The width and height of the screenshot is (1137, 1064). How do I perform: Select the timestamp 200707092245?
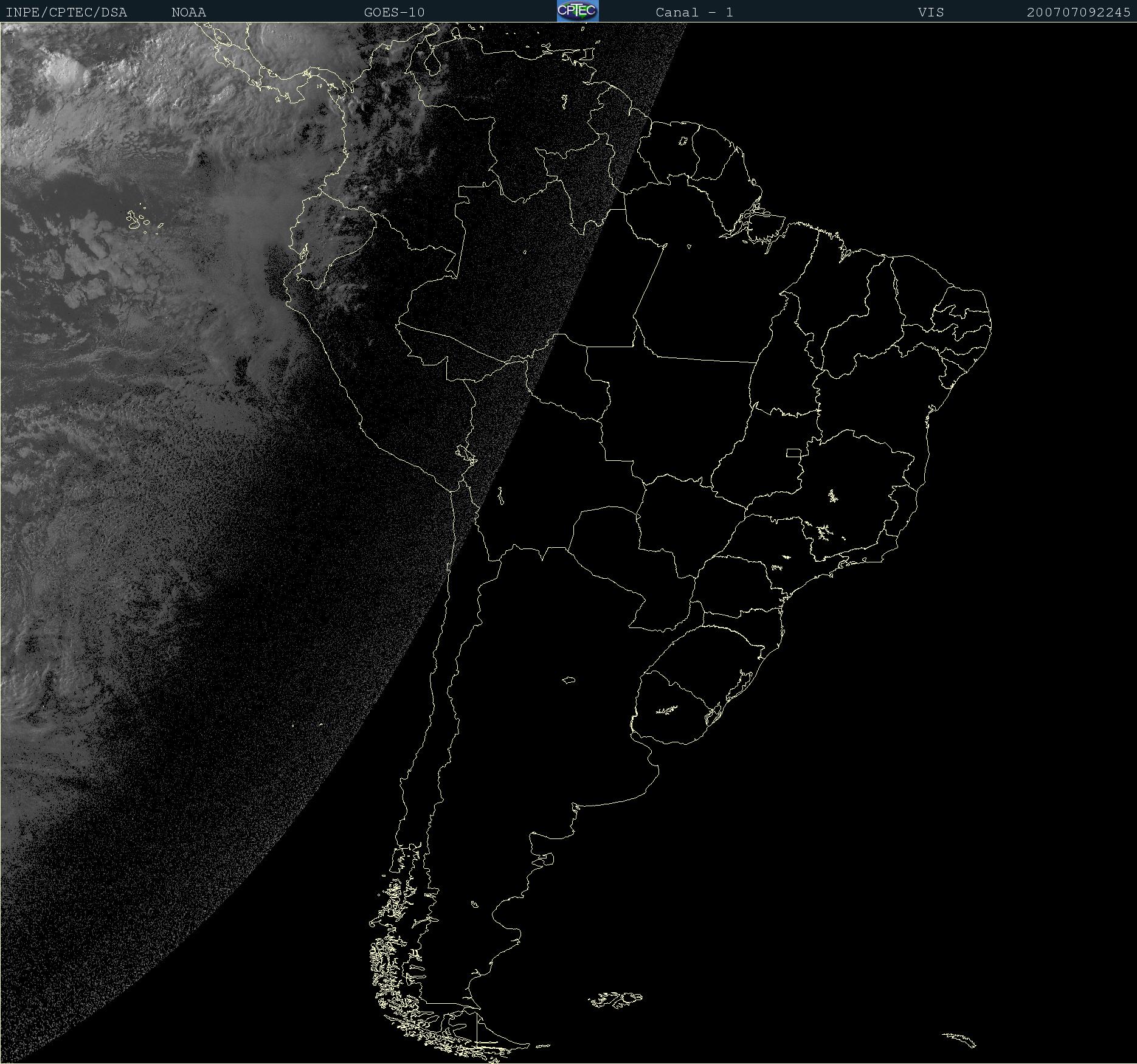pyautogui.click(x=1079, y=12)
